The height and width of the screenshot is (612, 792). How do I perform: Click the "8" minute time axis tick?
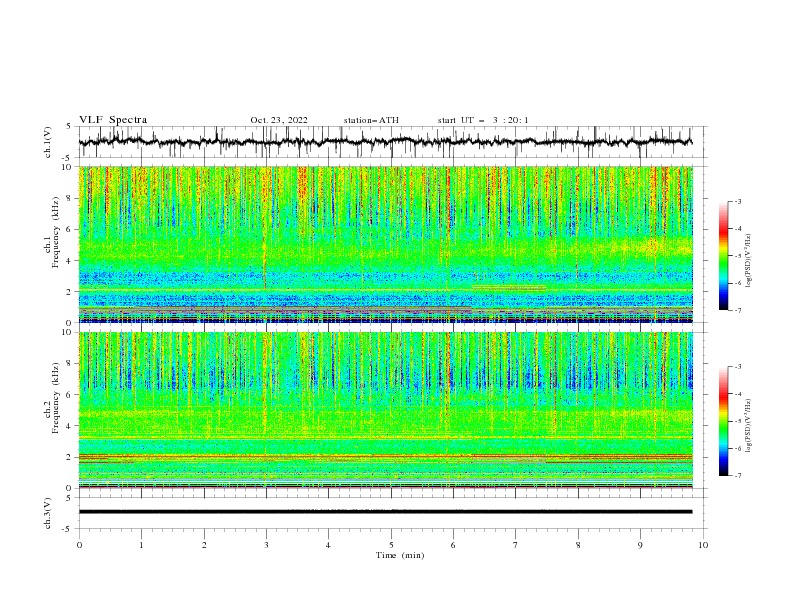pos(578,545)
